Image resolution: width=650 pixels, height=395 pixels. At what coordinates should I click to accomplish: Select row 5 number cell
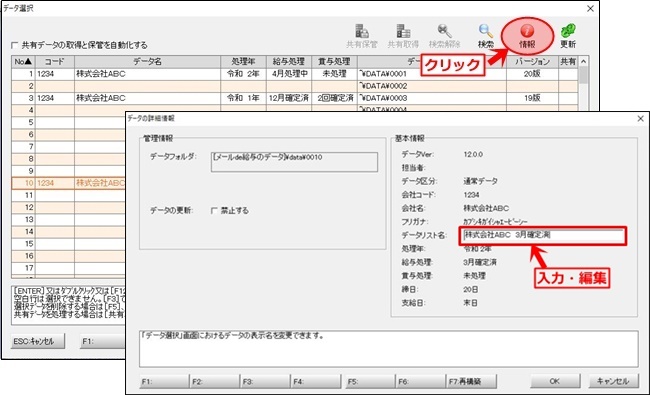click(24, 123)
